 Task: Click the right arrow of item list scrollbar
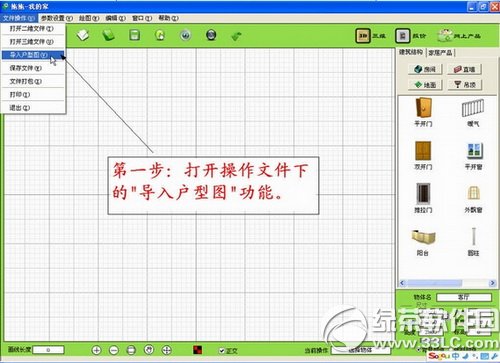coord(492,283)
